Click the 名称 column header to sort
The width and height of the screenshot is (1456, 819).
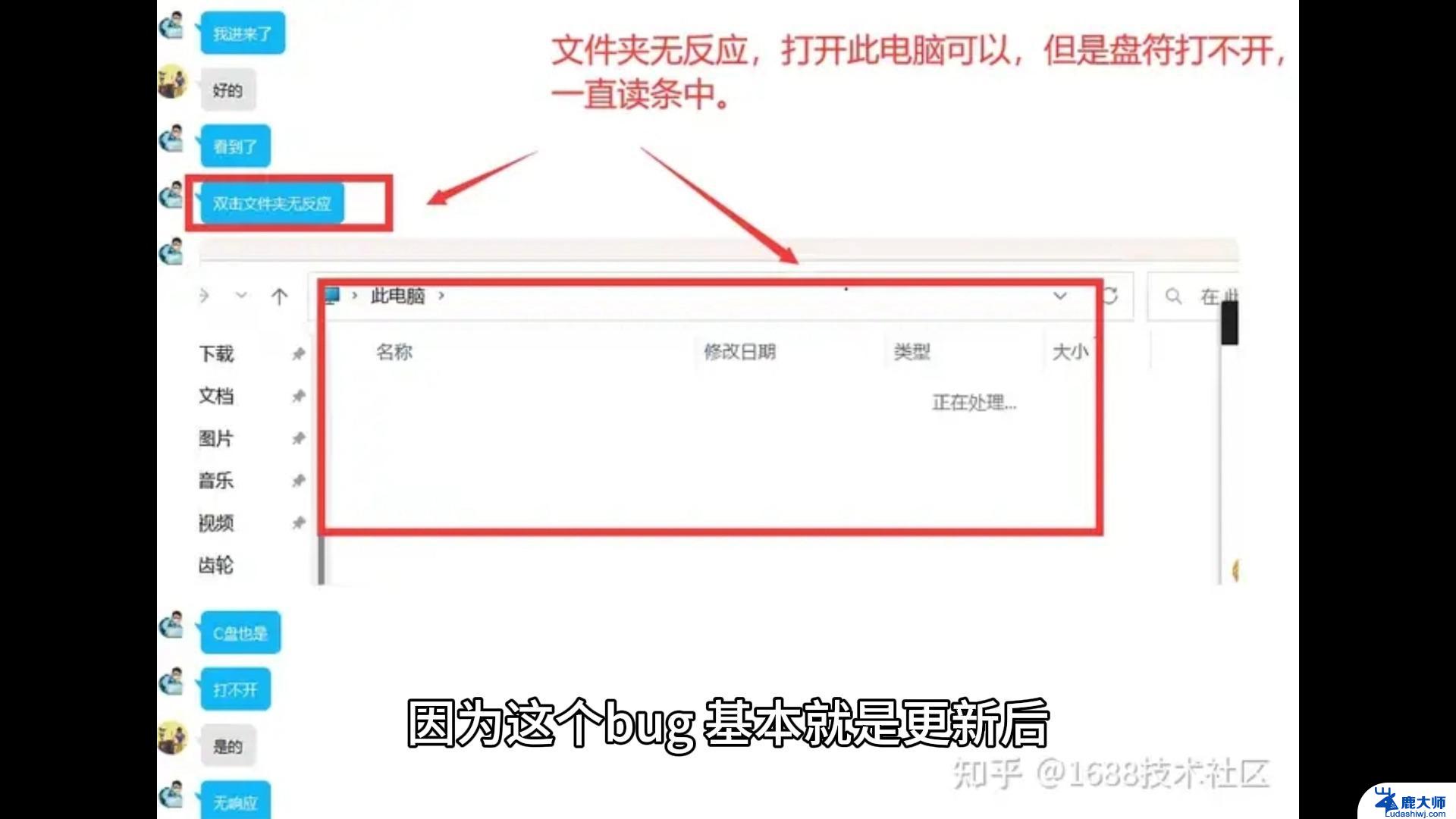[394, 351]
